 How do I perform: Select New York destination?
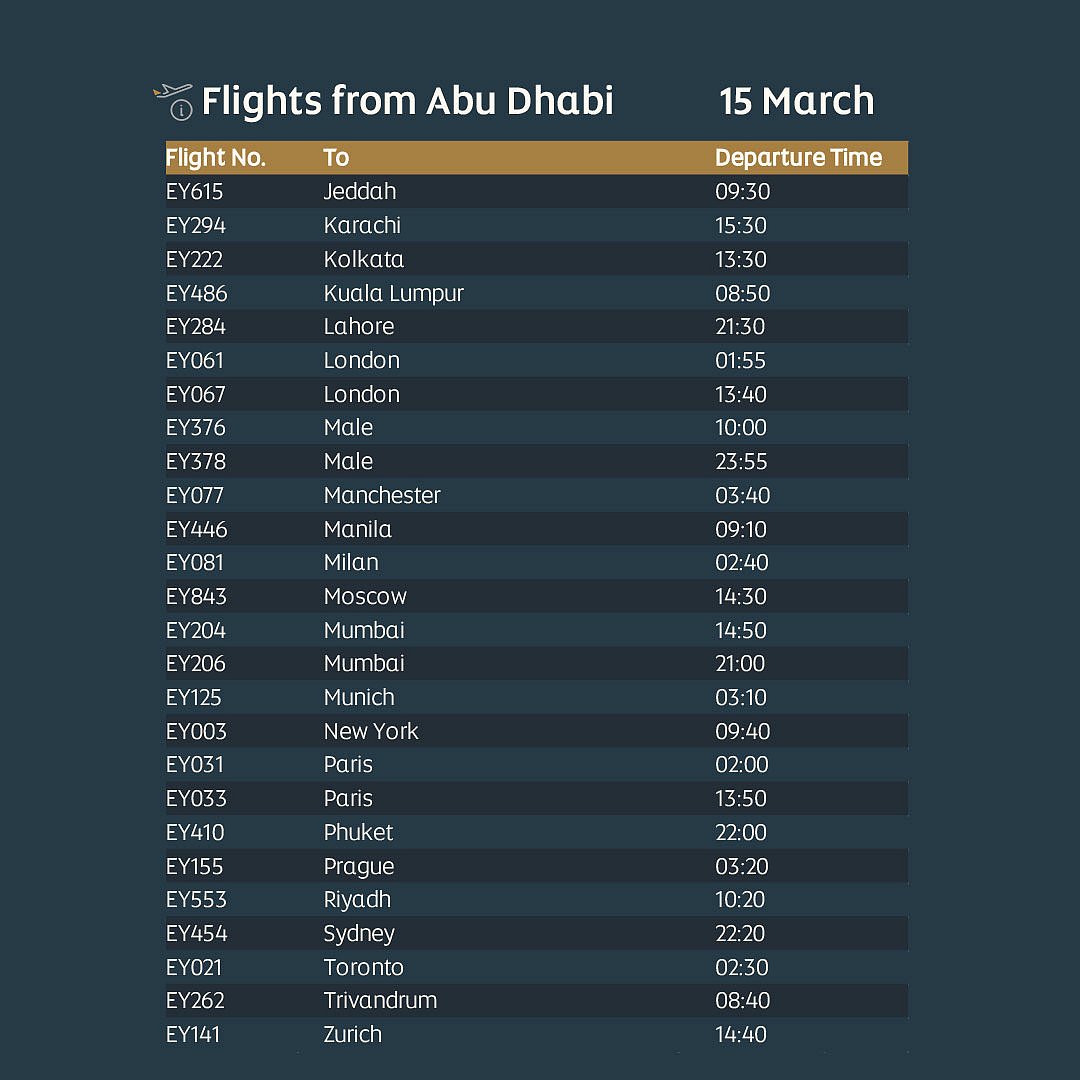pyautogui.click(x=371, y=731)
